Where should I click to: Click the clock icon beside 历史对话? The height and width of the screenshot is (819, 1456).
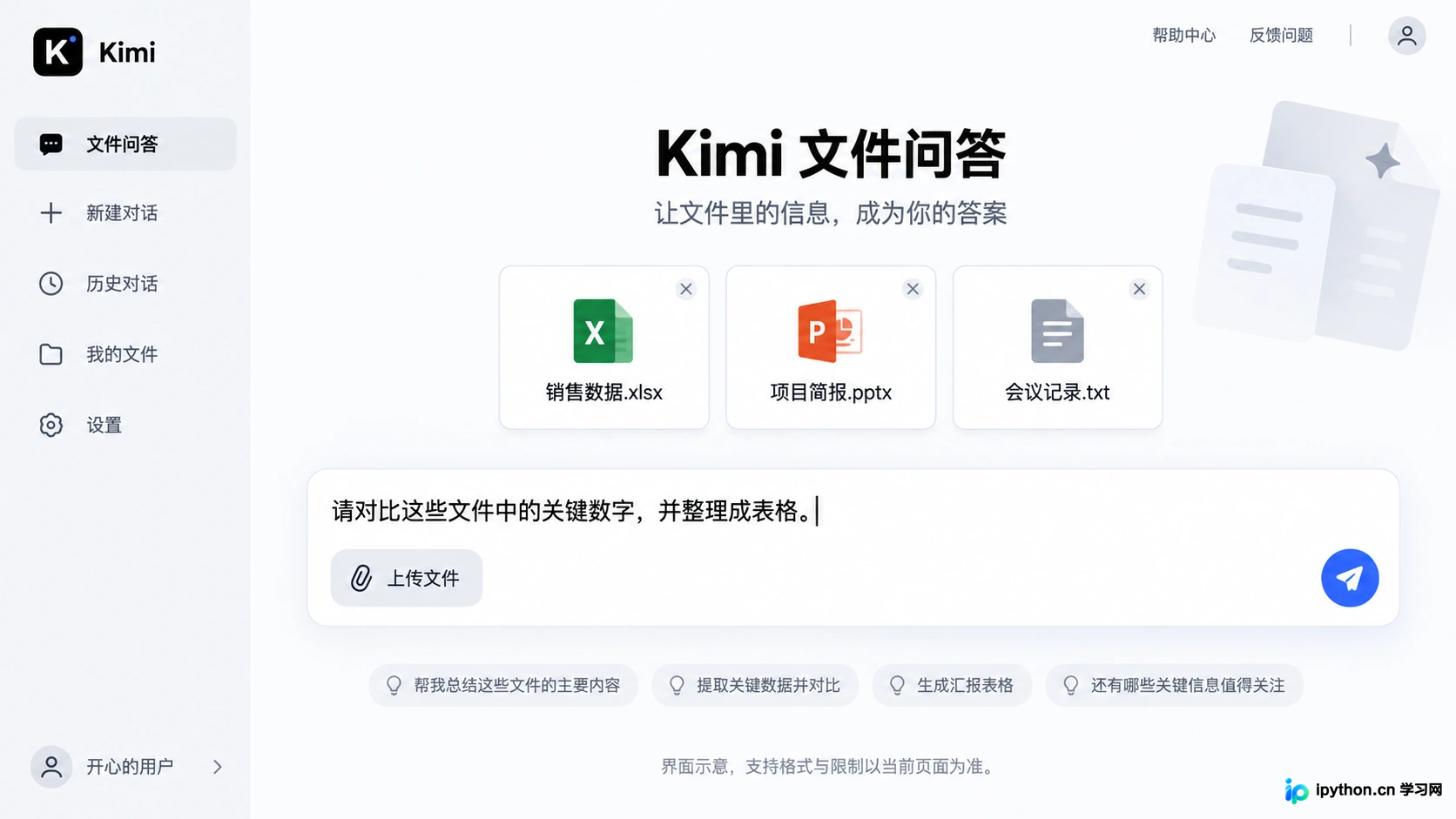coord(51,284)
